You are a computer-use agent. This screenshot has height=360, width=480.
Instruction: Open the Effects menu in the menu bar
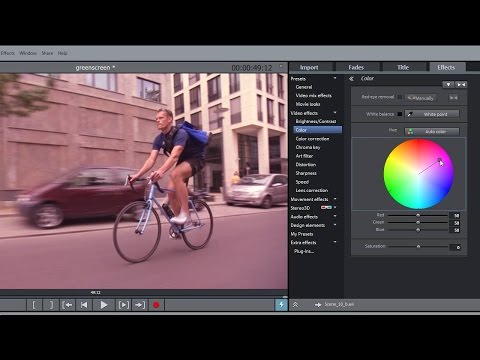pos(7,53)
